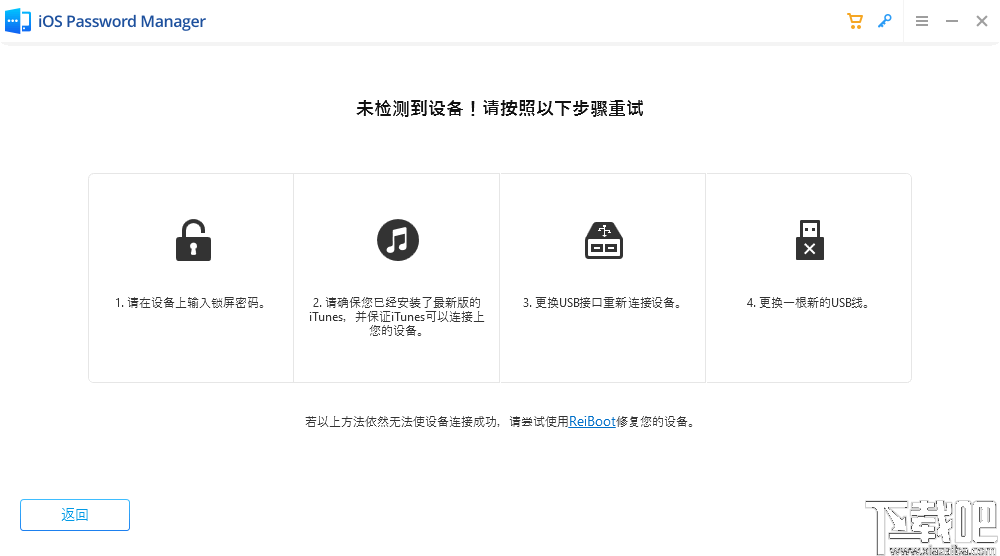Click the text '1. 请在设备上输入锁屏密码。'
Viewport: 1000px width, 556px height.
click(x=191, y=303)
